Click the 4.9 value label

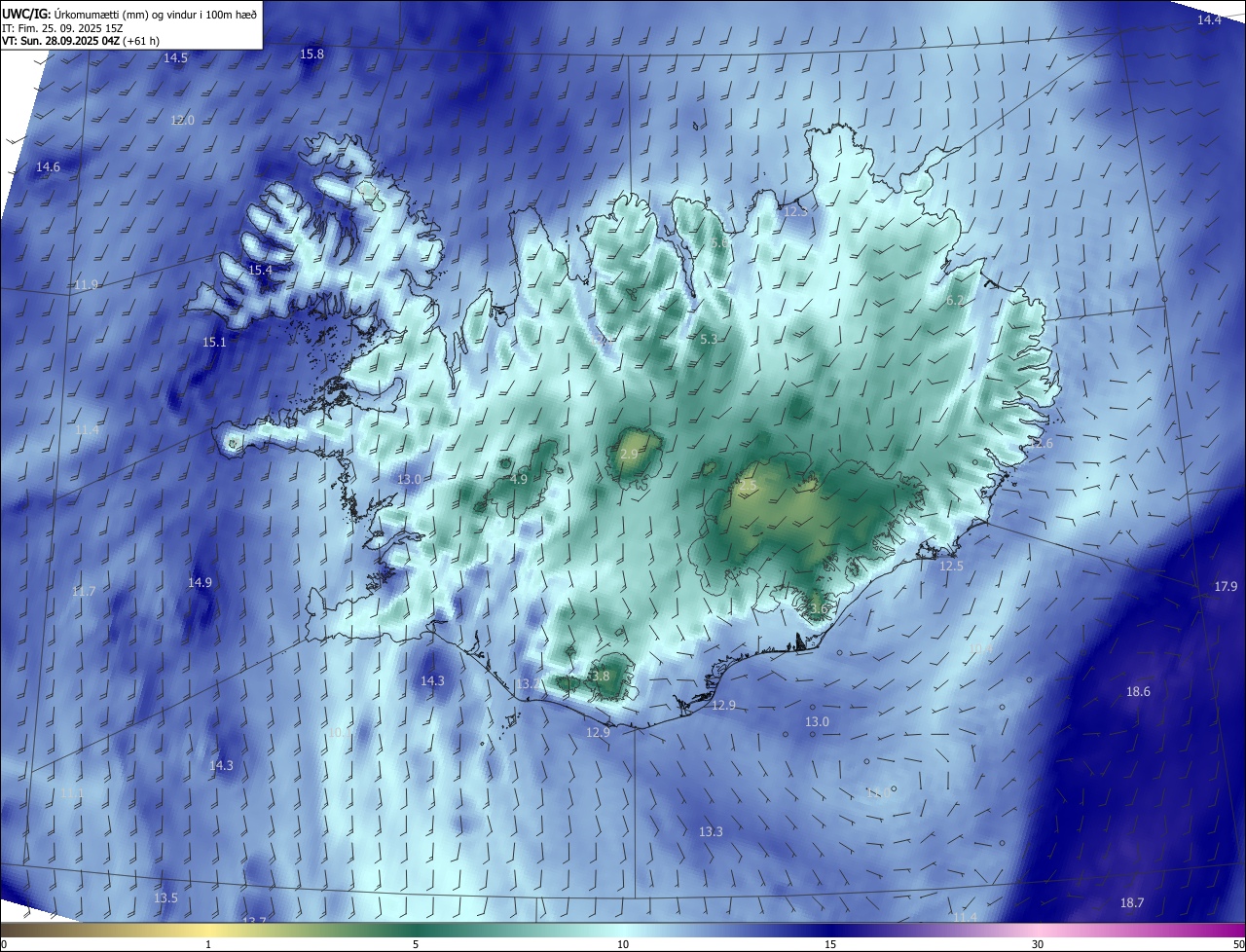click(519, 480)
